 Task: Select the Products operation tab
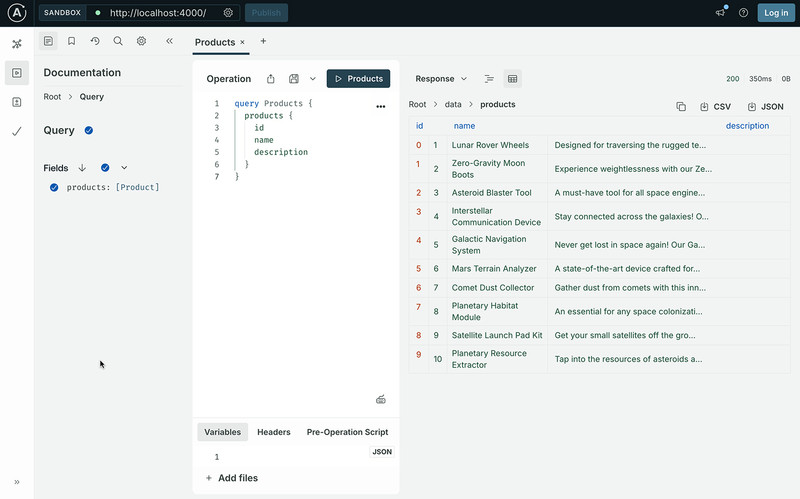215,42
